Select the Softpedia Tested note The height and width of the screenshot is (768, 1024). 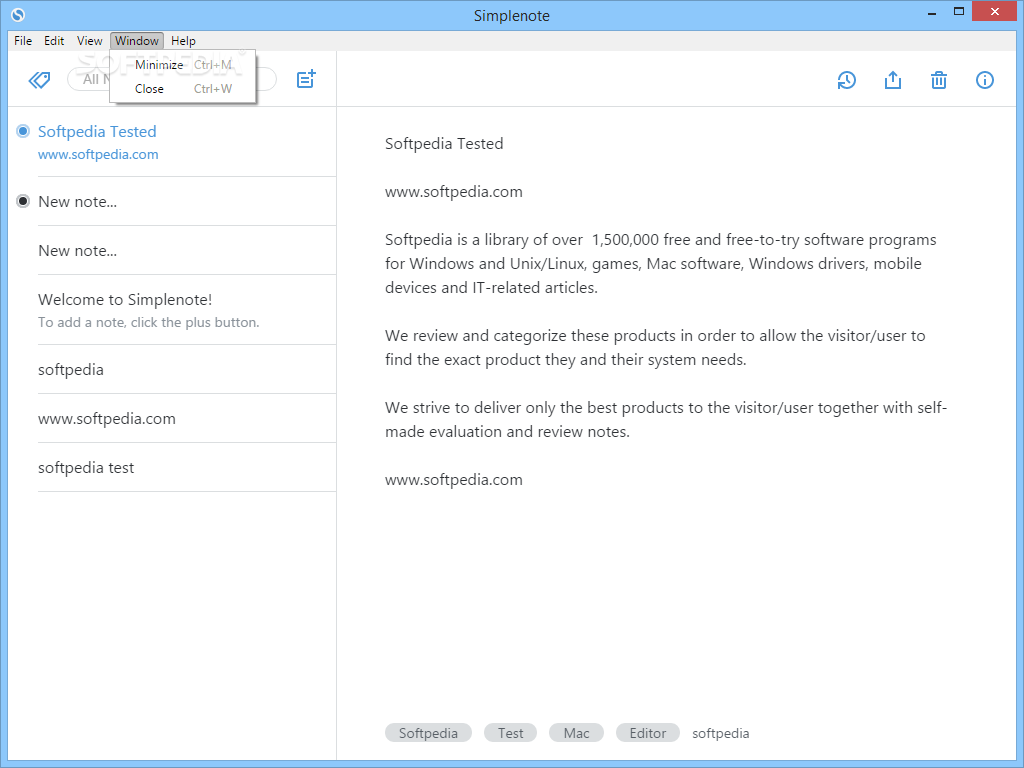187,142
